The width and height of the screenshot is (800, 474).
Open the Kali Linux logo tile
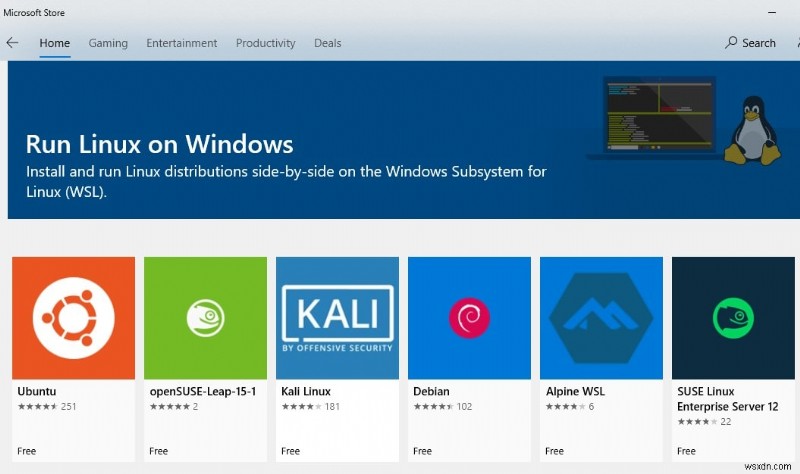pos(337,318)
